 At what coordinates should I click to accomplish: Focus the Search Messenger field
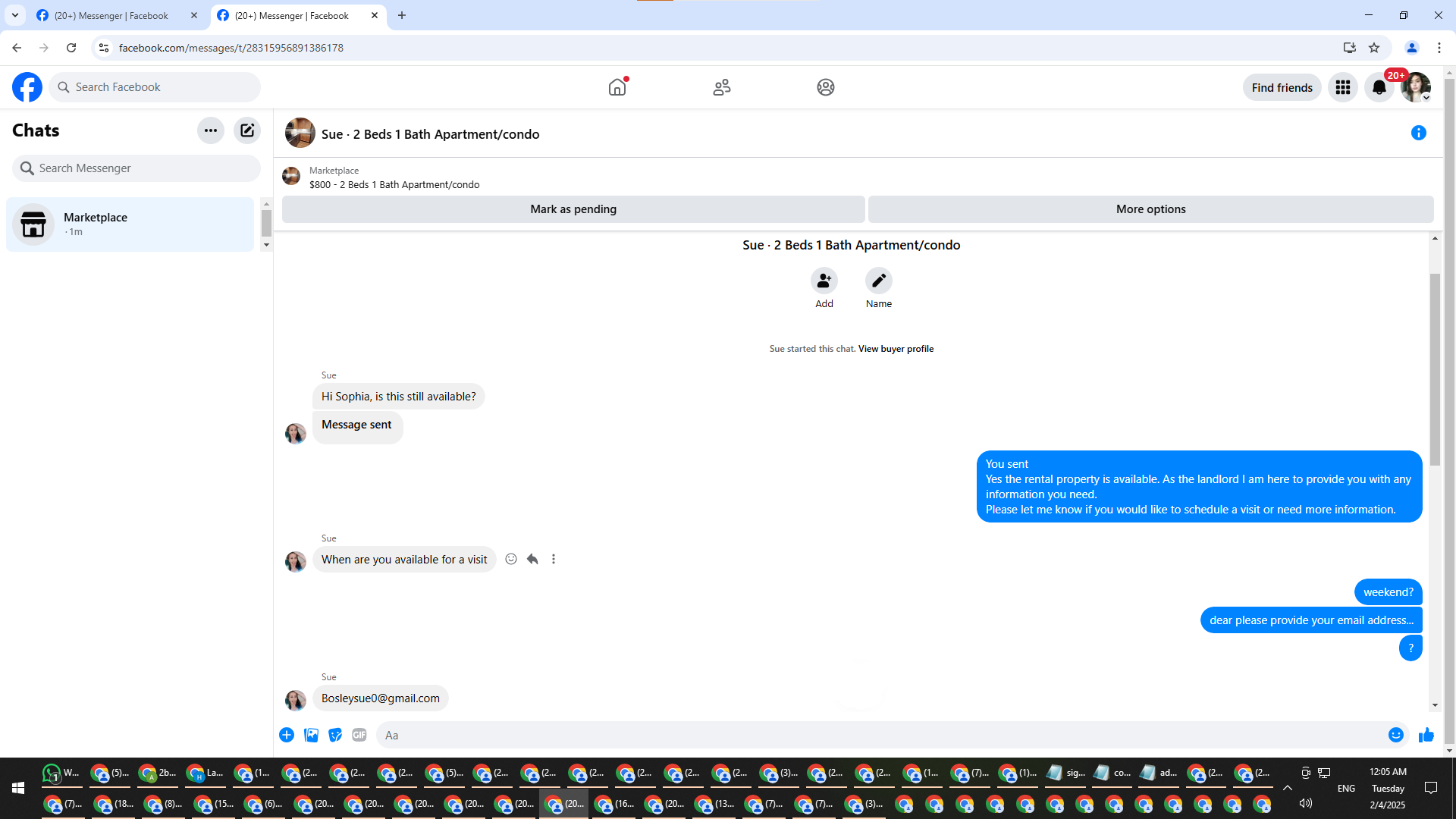click(x=136, y=168)
